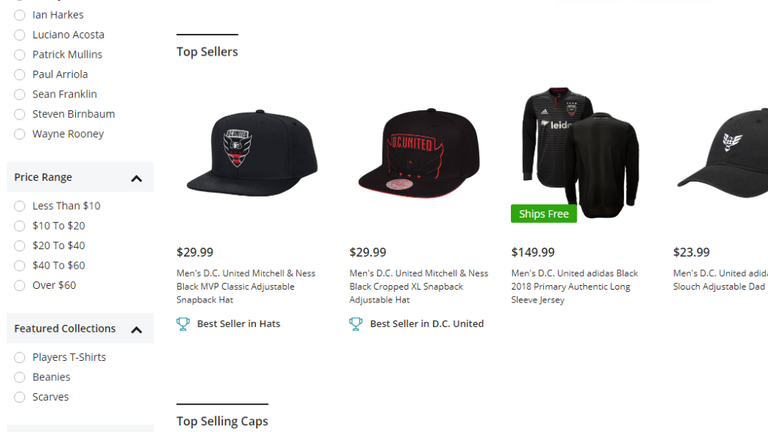Collapse the Featured Collections section
The width and height of the screenshot is (768, 432).
coord(136,329)
